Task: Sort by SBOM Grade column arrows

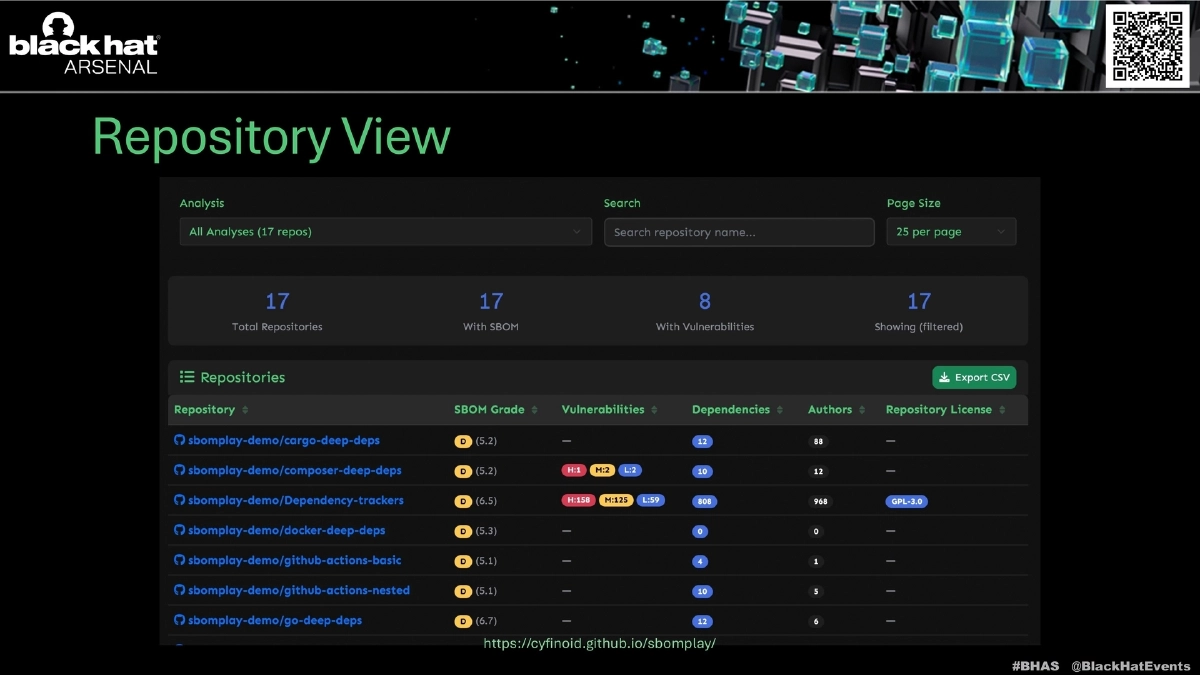Action: tap(534, 410)
